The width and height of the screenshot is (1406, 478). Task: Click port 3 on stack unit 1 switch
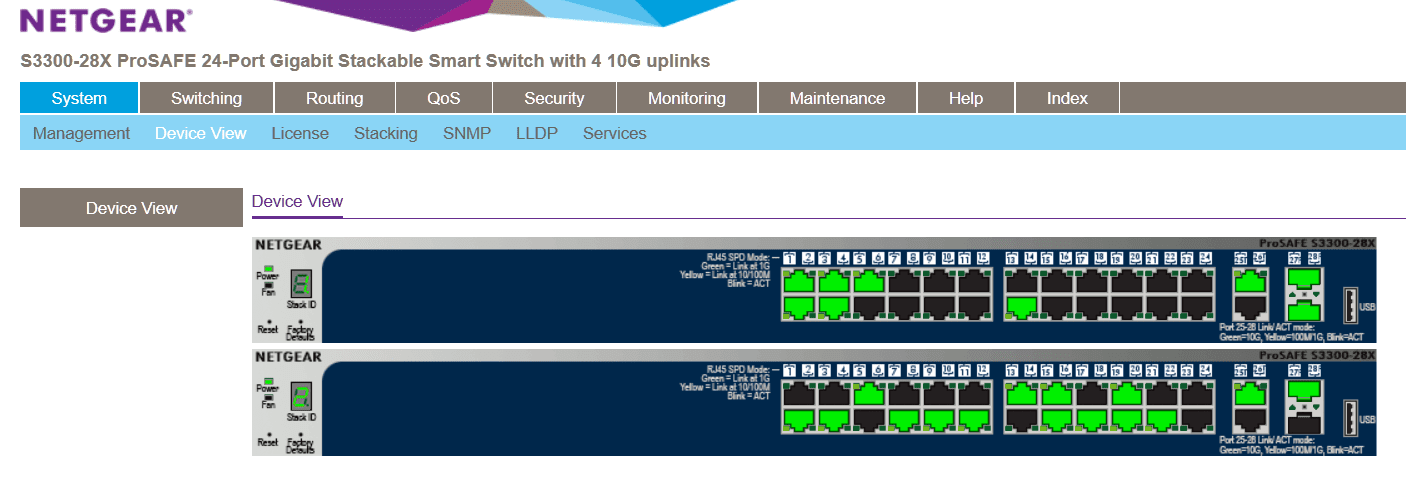[x=834, y=282]
